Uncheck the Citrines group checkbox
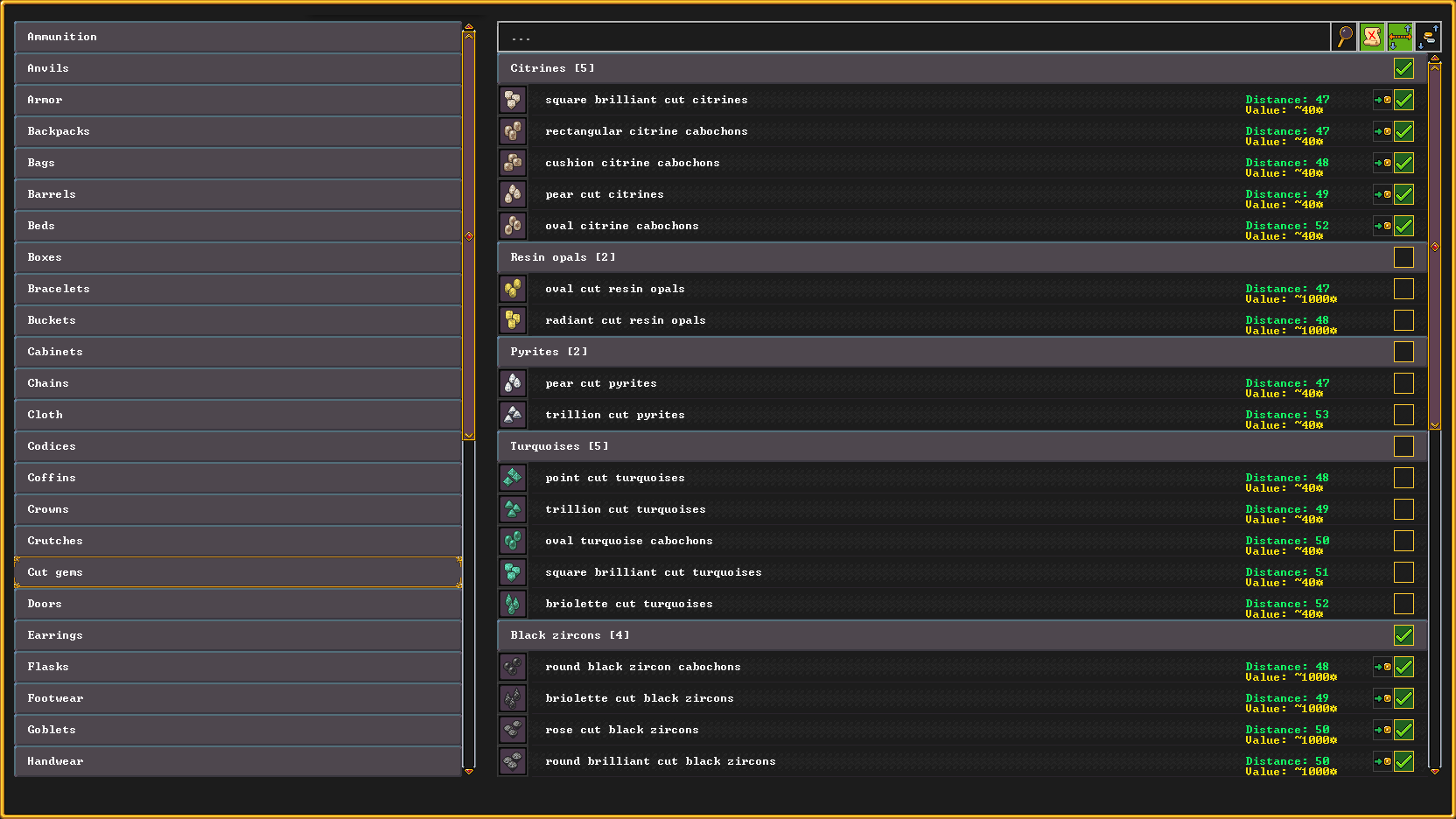Image resolution: width=1456 pixels, height=819 pixels. pos(1403,68)
